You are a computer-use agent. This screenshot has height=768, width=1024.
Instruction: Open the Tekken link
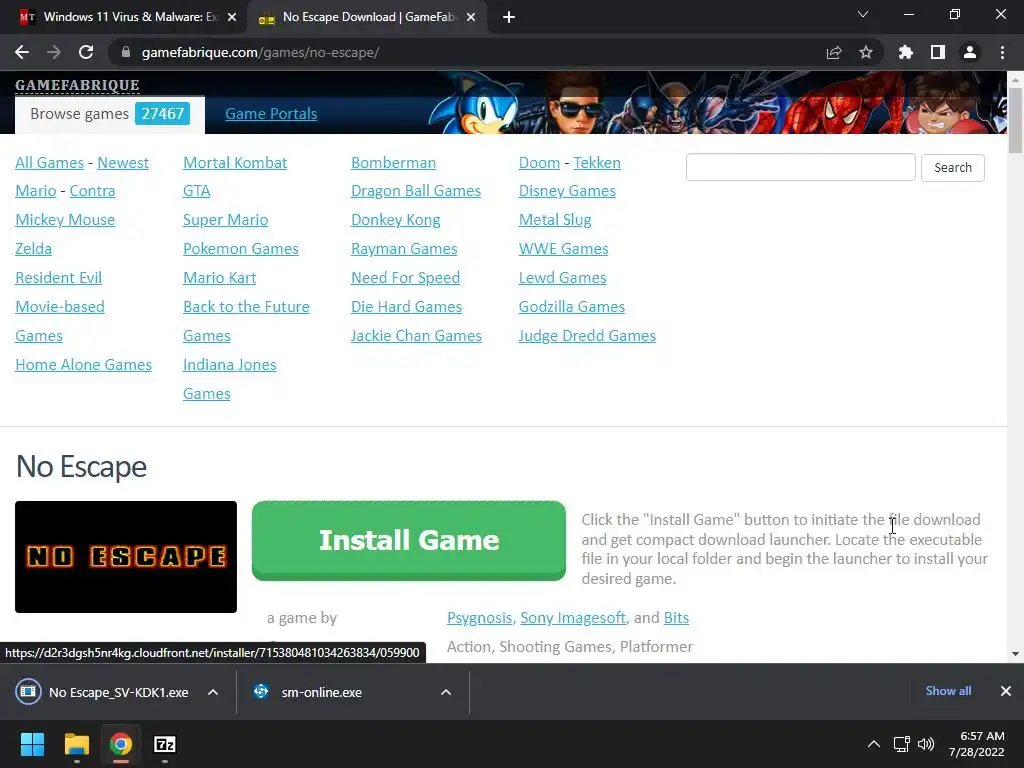click(597, 163)
